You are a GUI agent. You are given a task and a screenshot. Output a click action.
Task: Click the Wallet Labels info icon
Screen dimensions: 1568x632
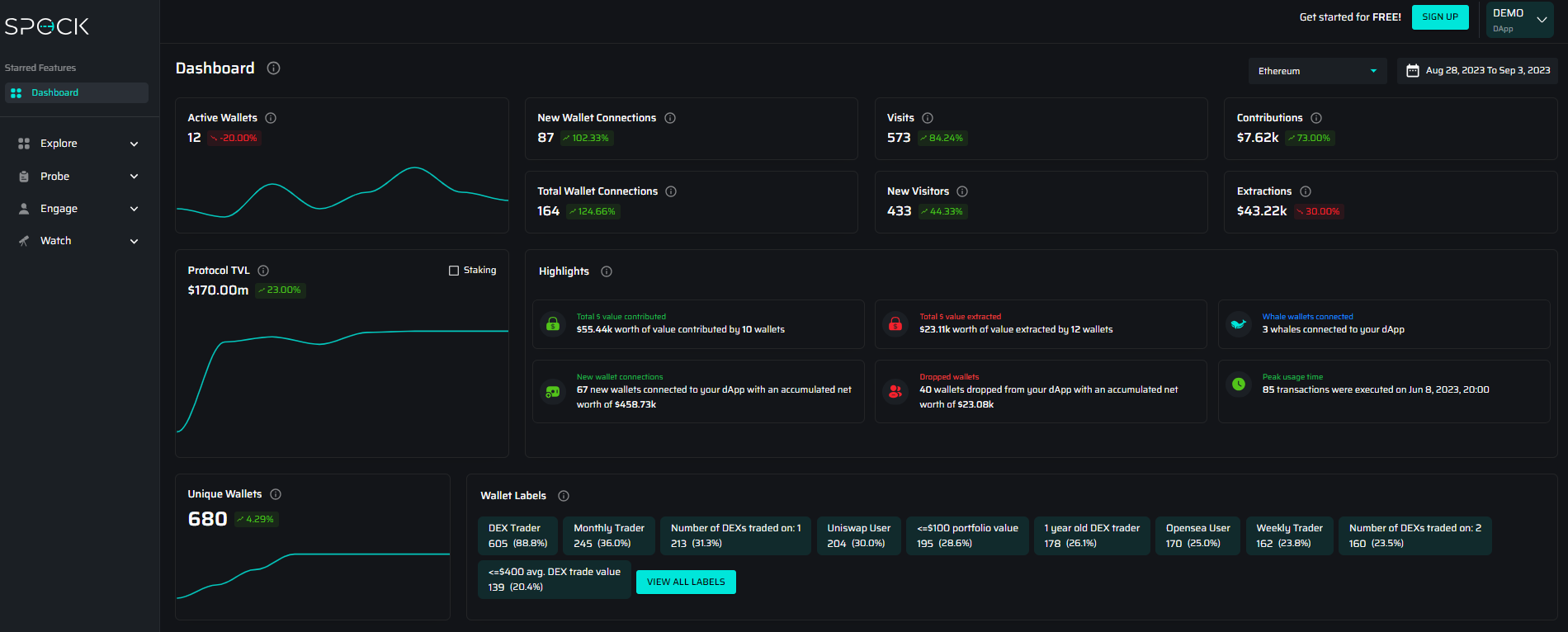564,496
